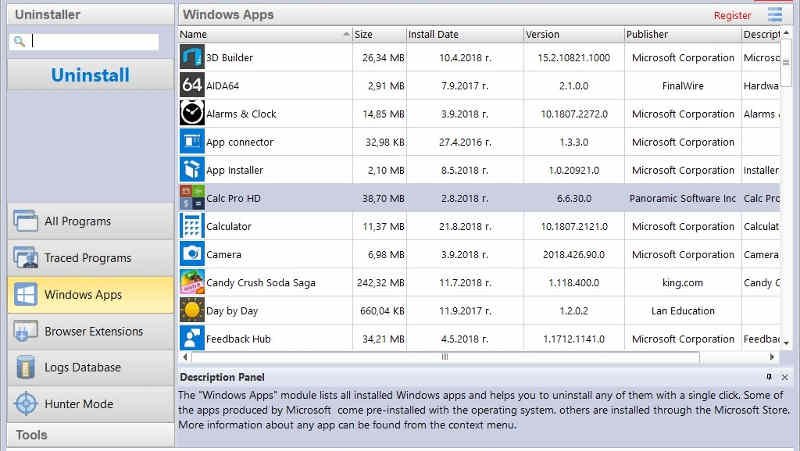Pin the Description Panel

pyautogui.click(x=769, y=377)
